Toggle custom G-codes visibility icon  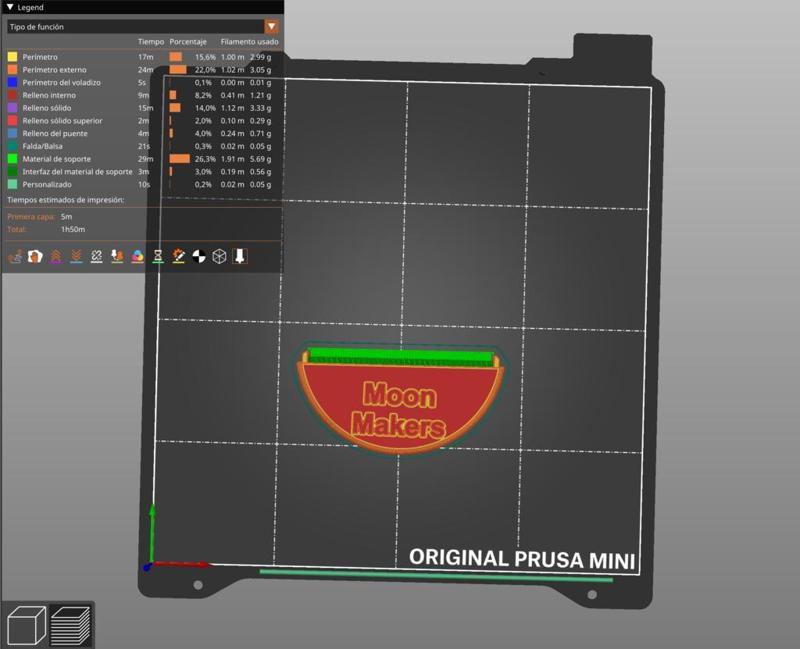tap(178, 256)
